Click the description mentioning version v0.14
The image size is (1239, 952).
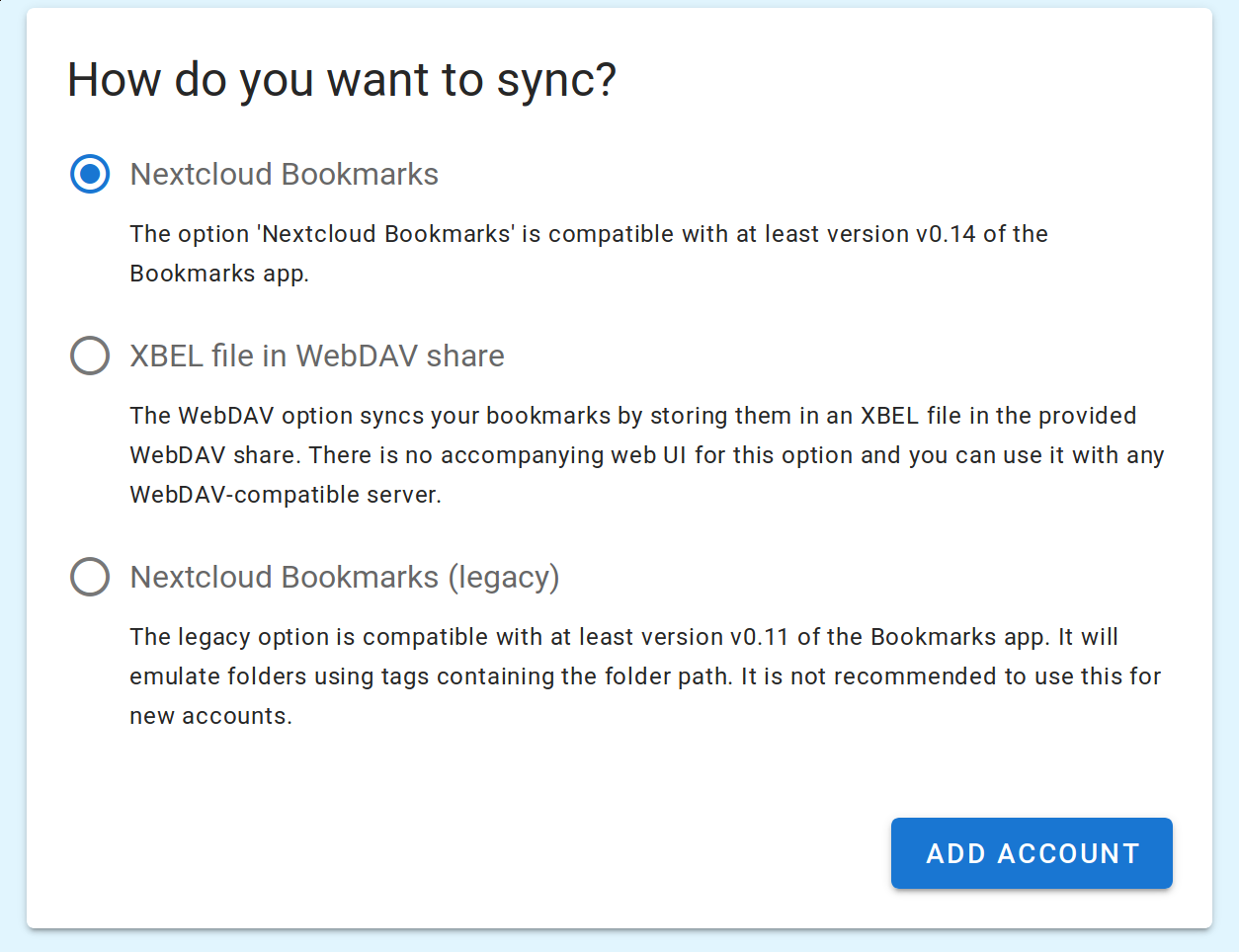pyautogui.click(x=588, y=235)
